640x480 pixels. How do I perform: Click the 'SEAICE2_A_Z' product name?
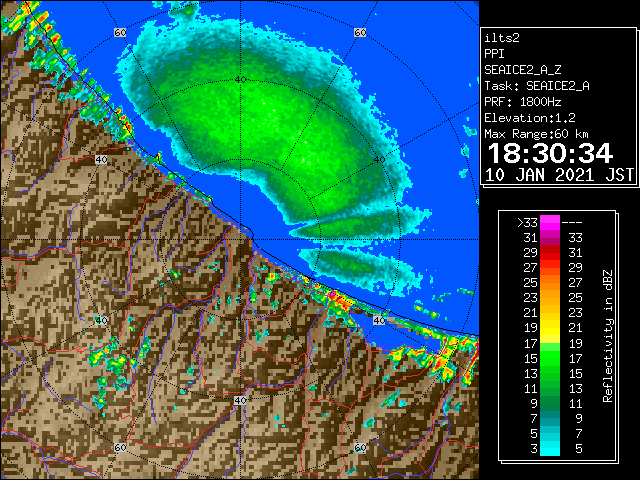(523, 70)
